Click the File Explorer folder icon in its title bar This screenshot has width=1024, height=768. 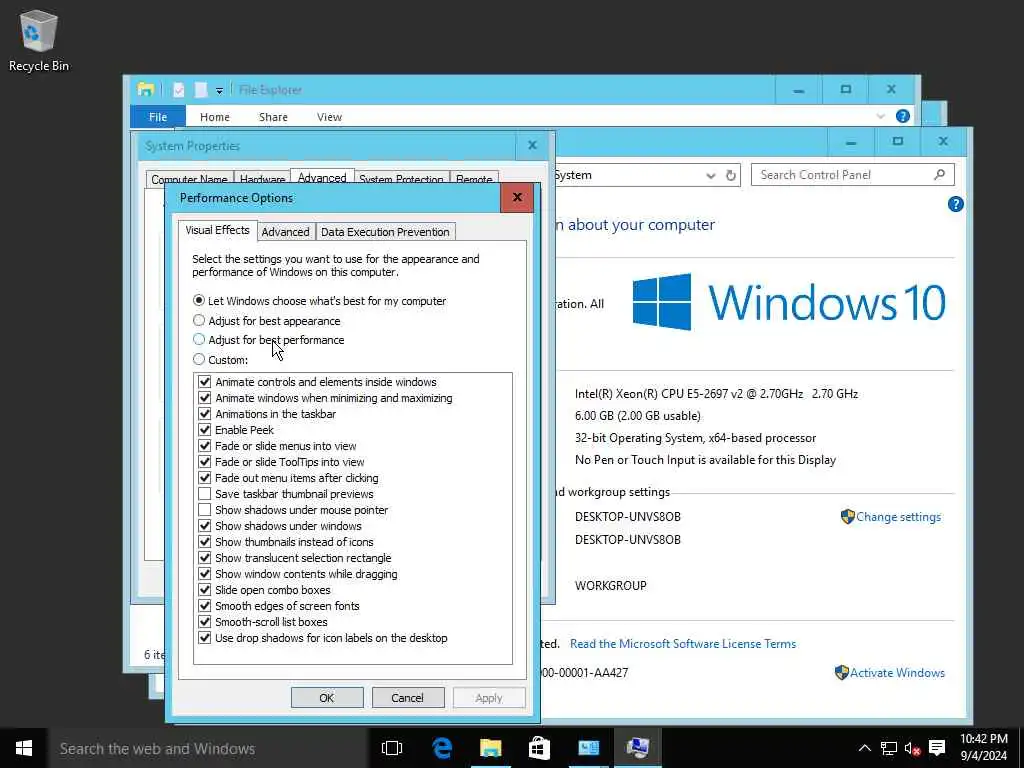tap(146, 89)
